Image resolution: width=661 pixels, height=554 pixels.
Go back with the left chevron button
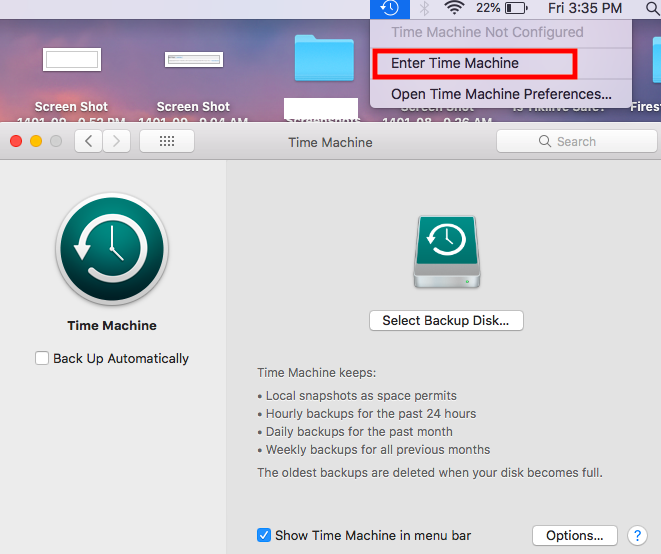point(88,141)
